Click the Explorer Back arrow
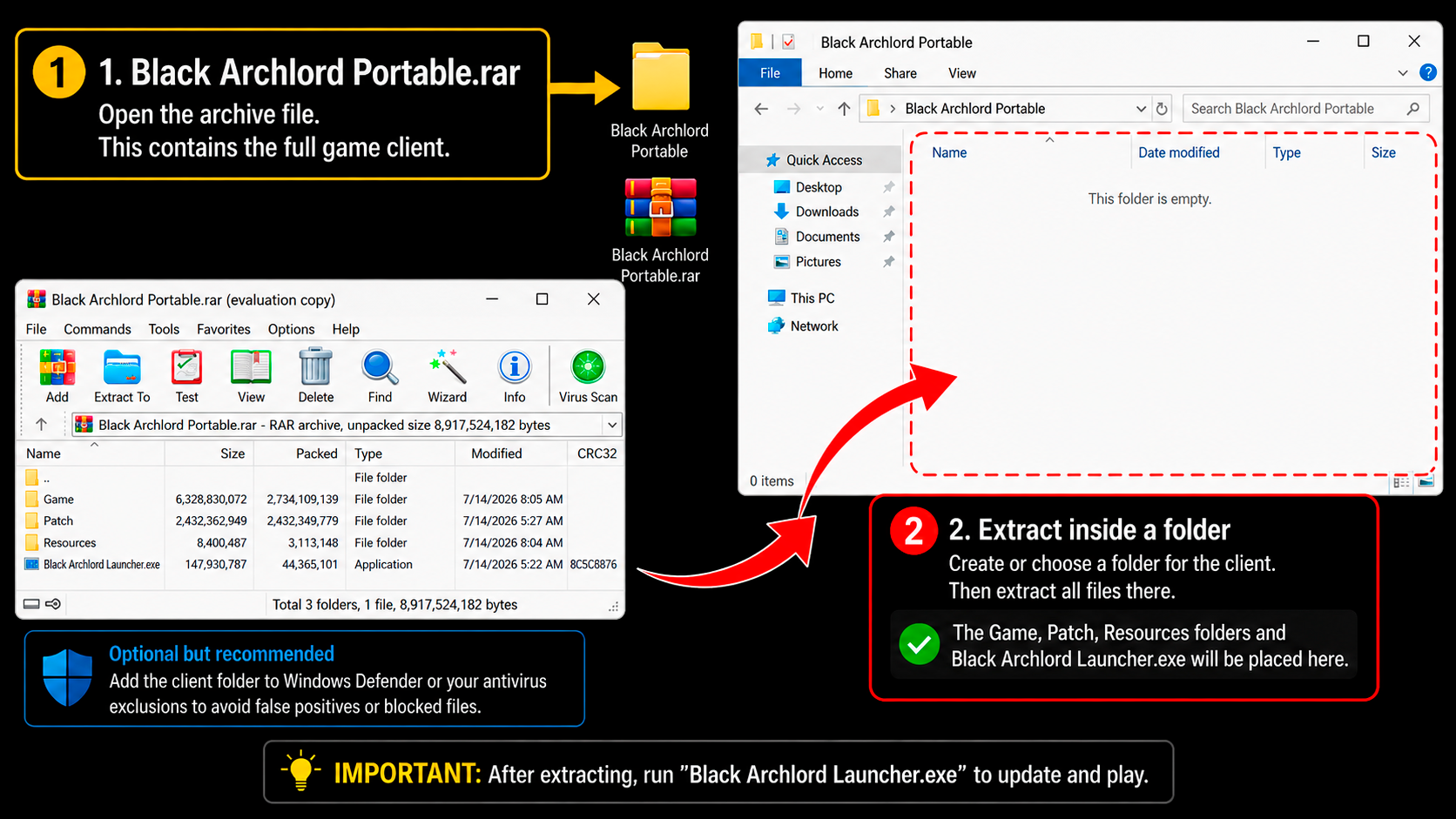This screenshot has height=819, width=1456. pyautogui.click(x=761, y=109)
